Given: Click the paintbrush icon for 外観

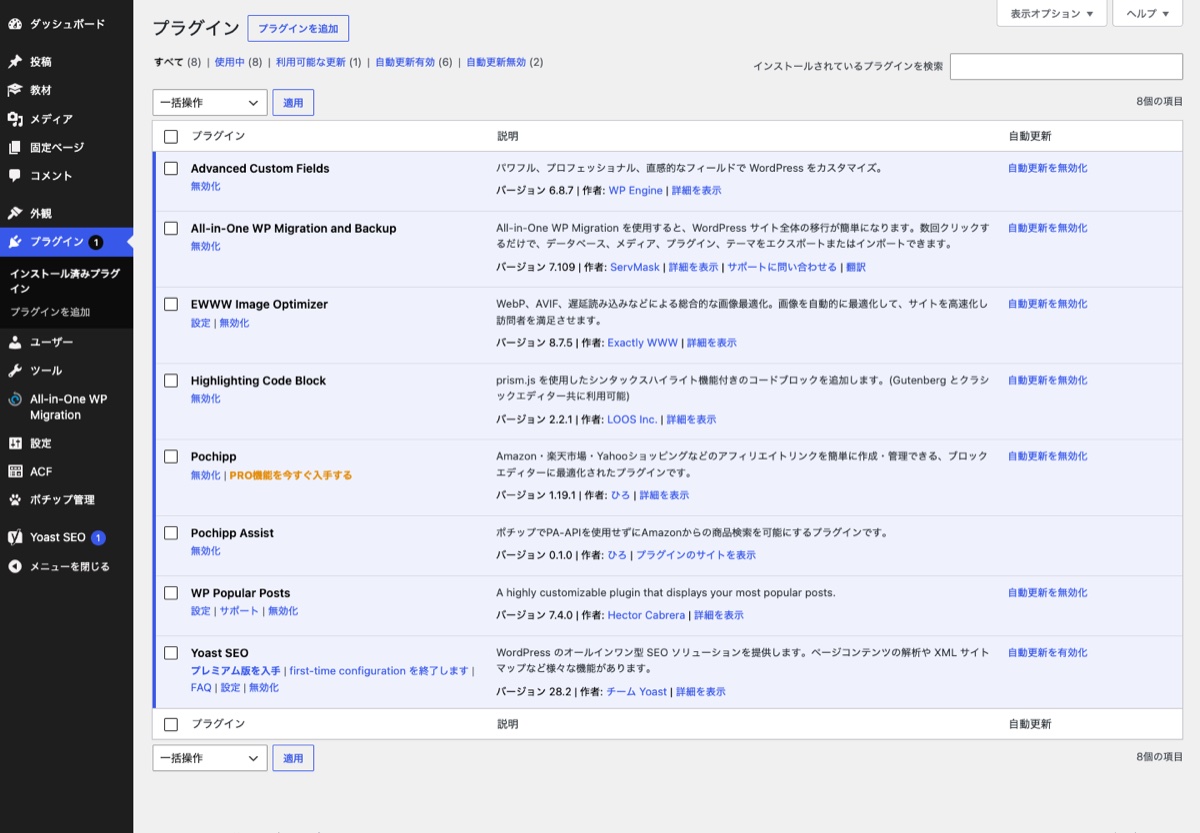Looking at the screenshot, I should [x=15, y=213].
